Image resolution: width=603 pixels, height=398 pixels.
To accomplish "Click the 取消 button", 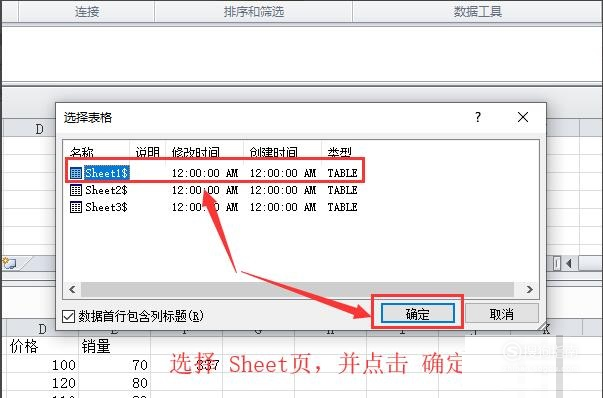I will tap(501, 314).
